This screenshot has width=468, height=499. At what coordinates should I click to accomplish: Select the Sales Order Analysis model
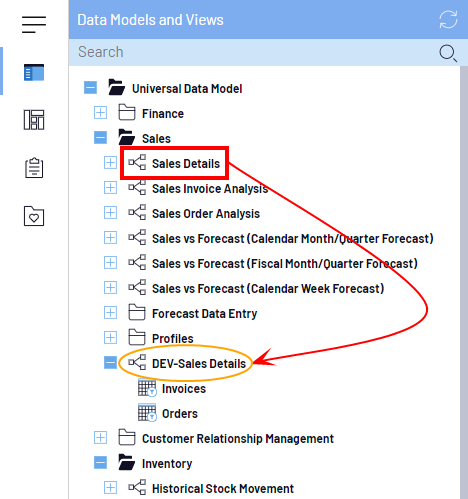coord(206,214)
